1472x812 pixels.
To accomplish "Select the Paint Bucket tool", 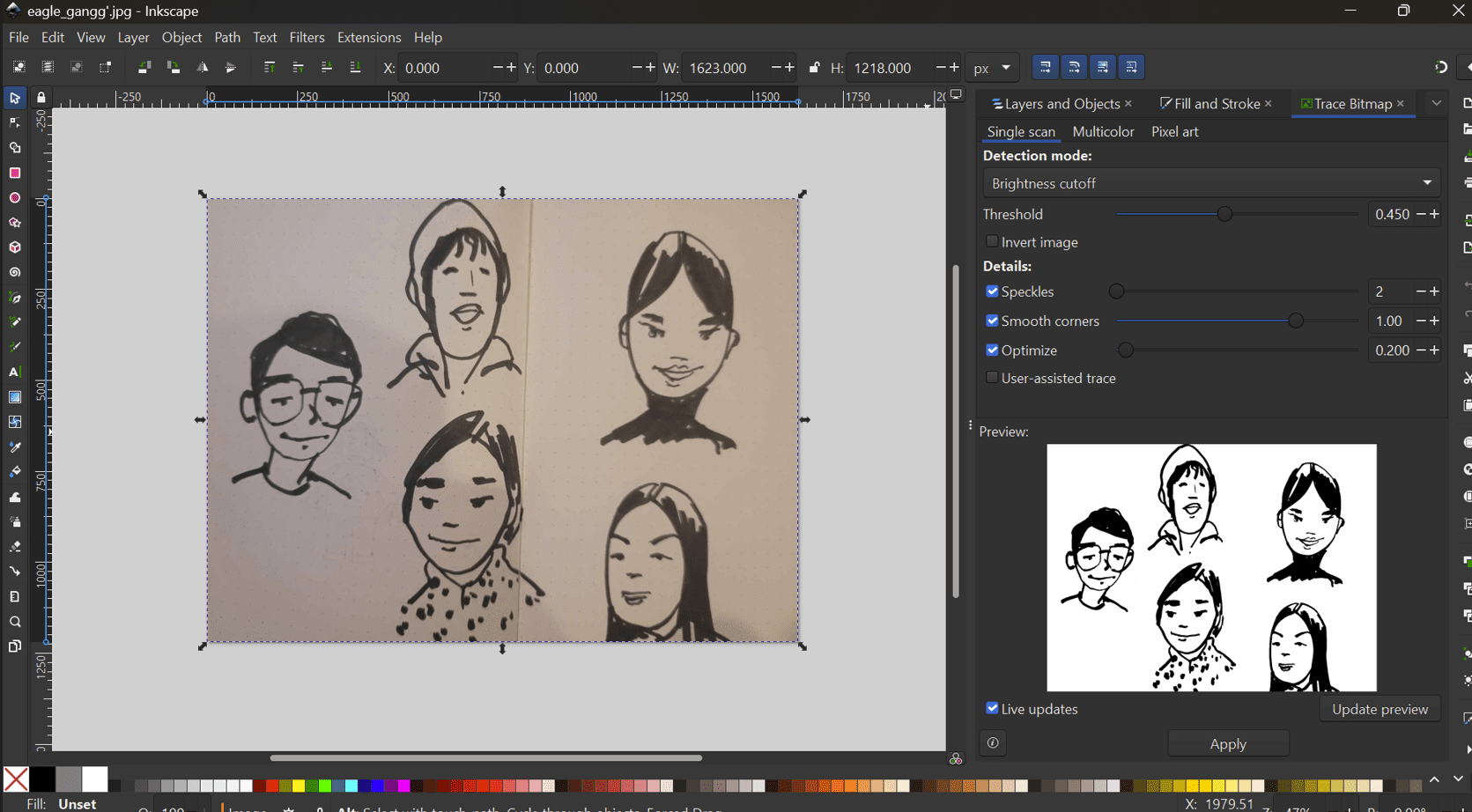I will 15,472.
